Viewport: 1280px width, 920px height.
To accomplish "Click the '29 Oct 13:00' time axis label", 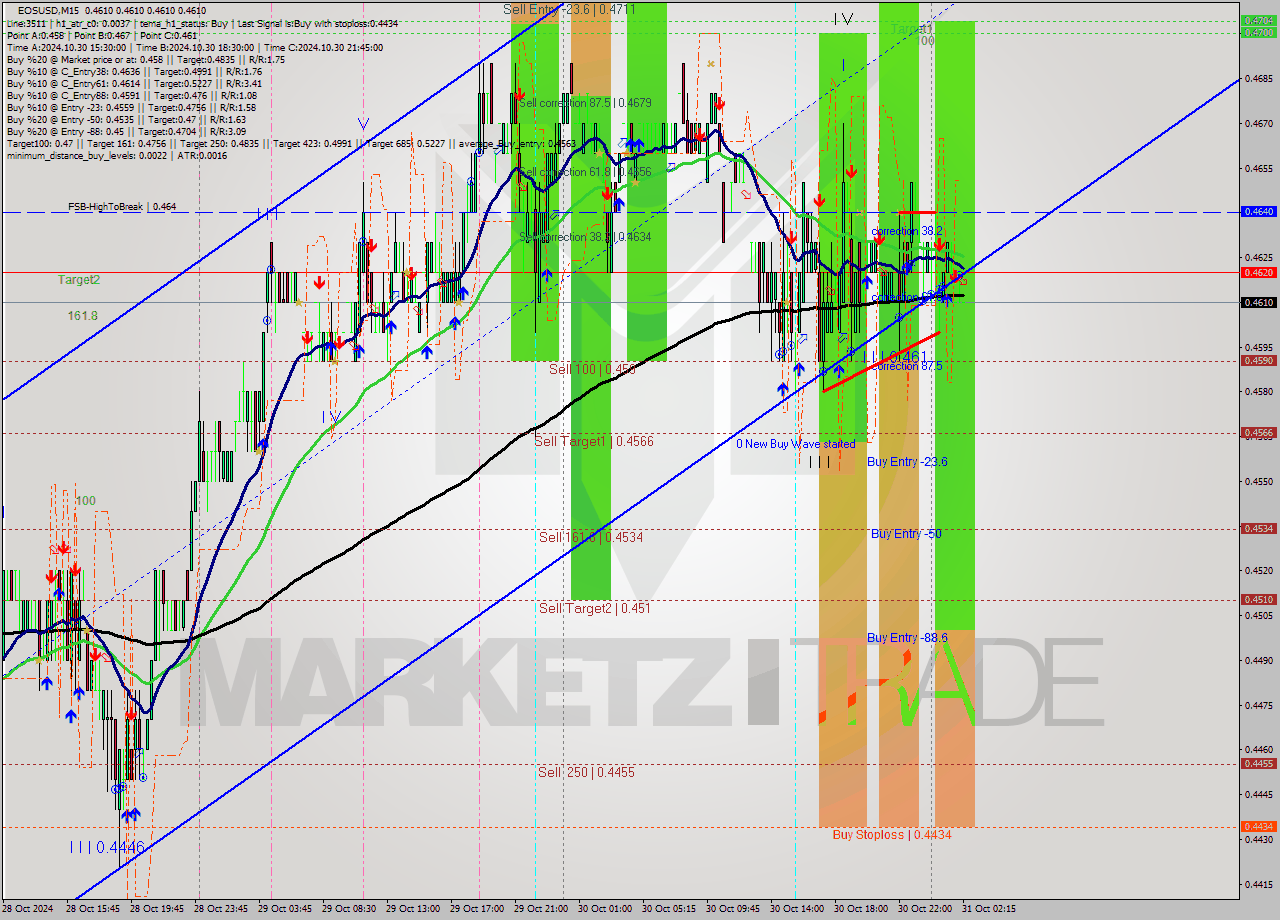I will tap(414, 909).
